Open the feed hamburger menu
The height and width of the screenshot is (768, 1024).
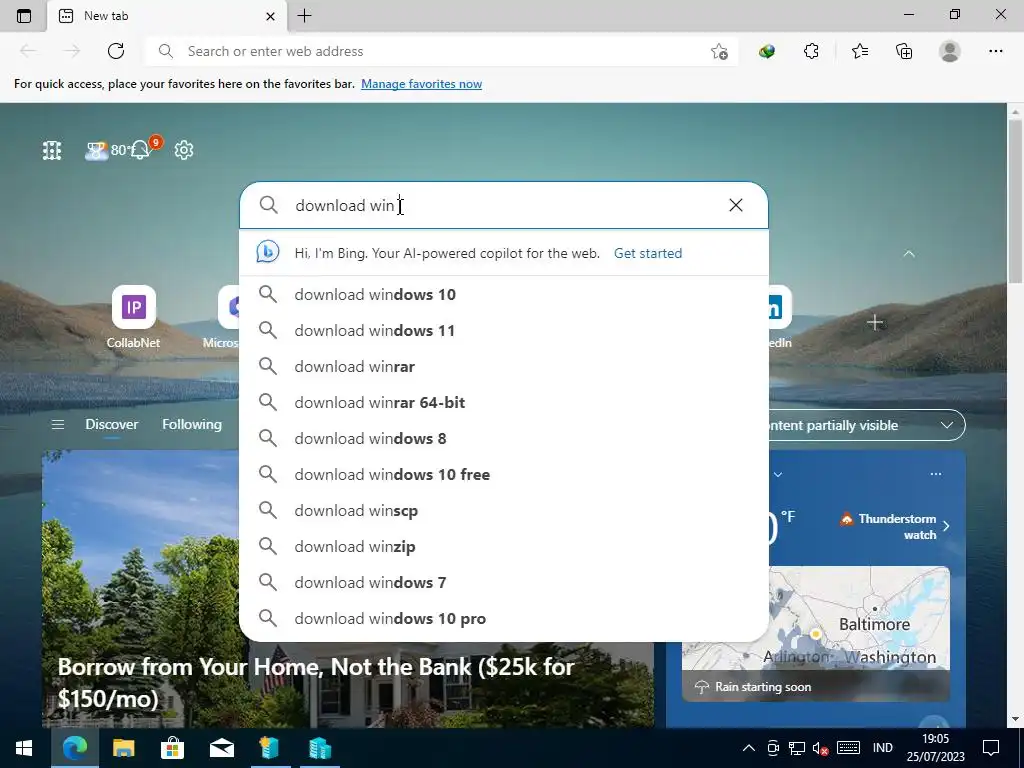coord(57,424)
